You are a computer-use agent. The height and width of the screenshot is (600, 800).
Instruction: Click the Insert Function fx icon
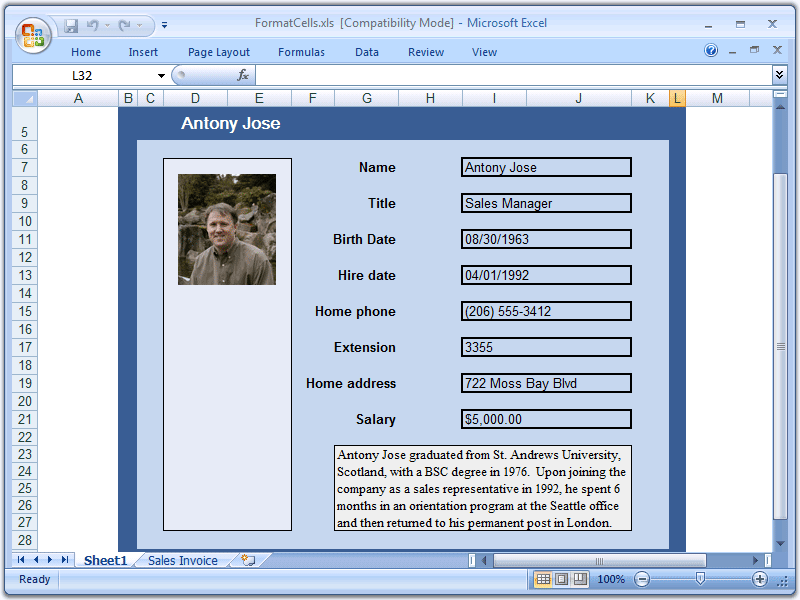click(x=243, y=75)
